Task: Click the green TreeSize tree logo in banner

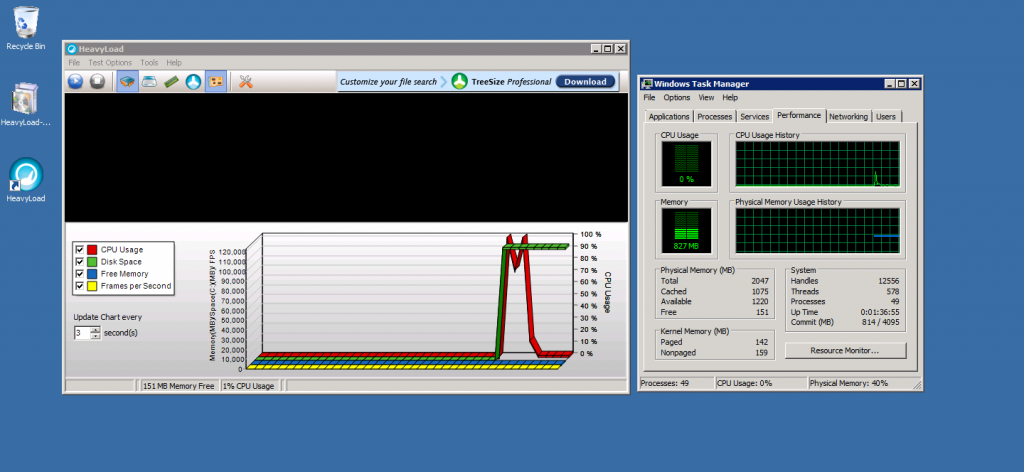Action: tap(459, 82)
